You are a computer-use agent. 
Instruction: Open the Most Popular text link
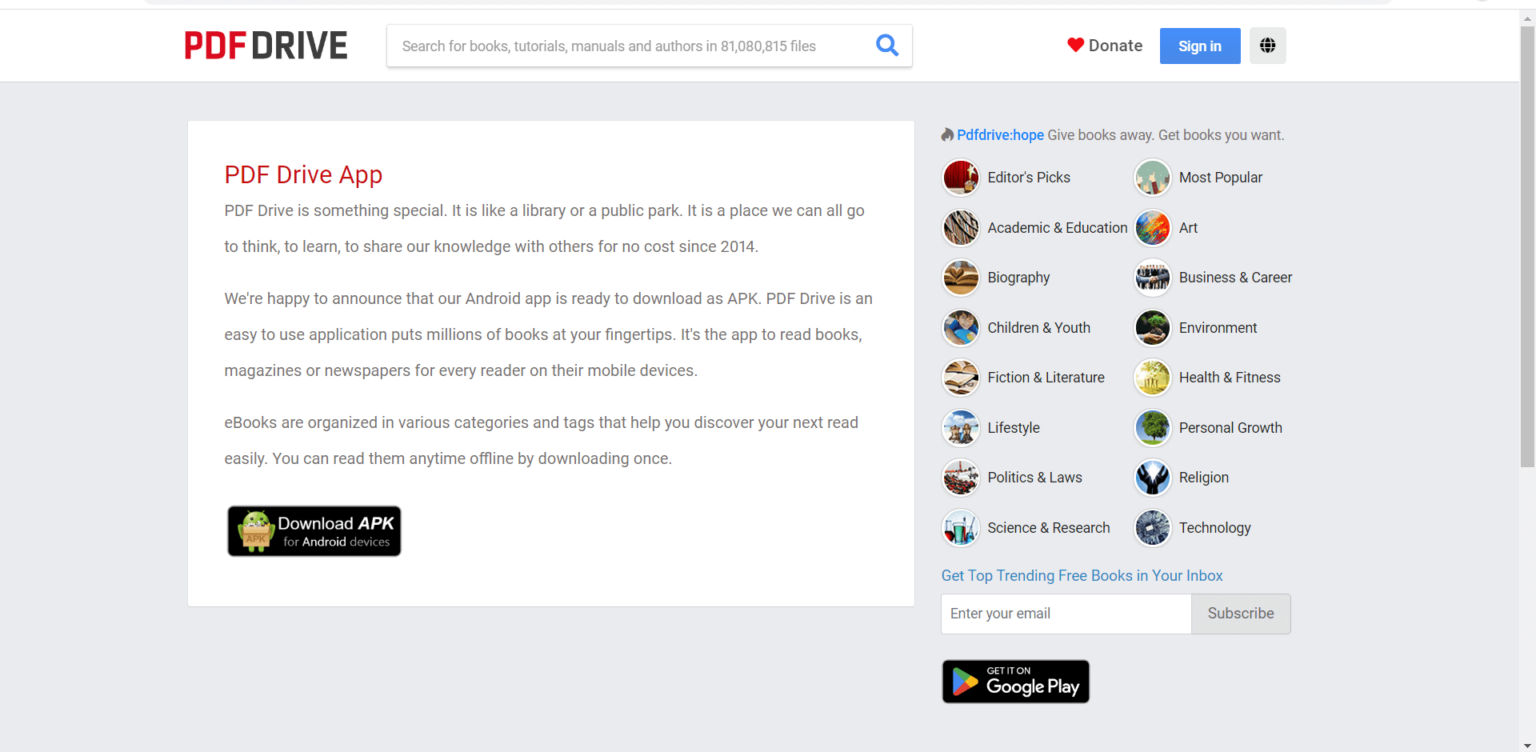tap(1221, 178)
